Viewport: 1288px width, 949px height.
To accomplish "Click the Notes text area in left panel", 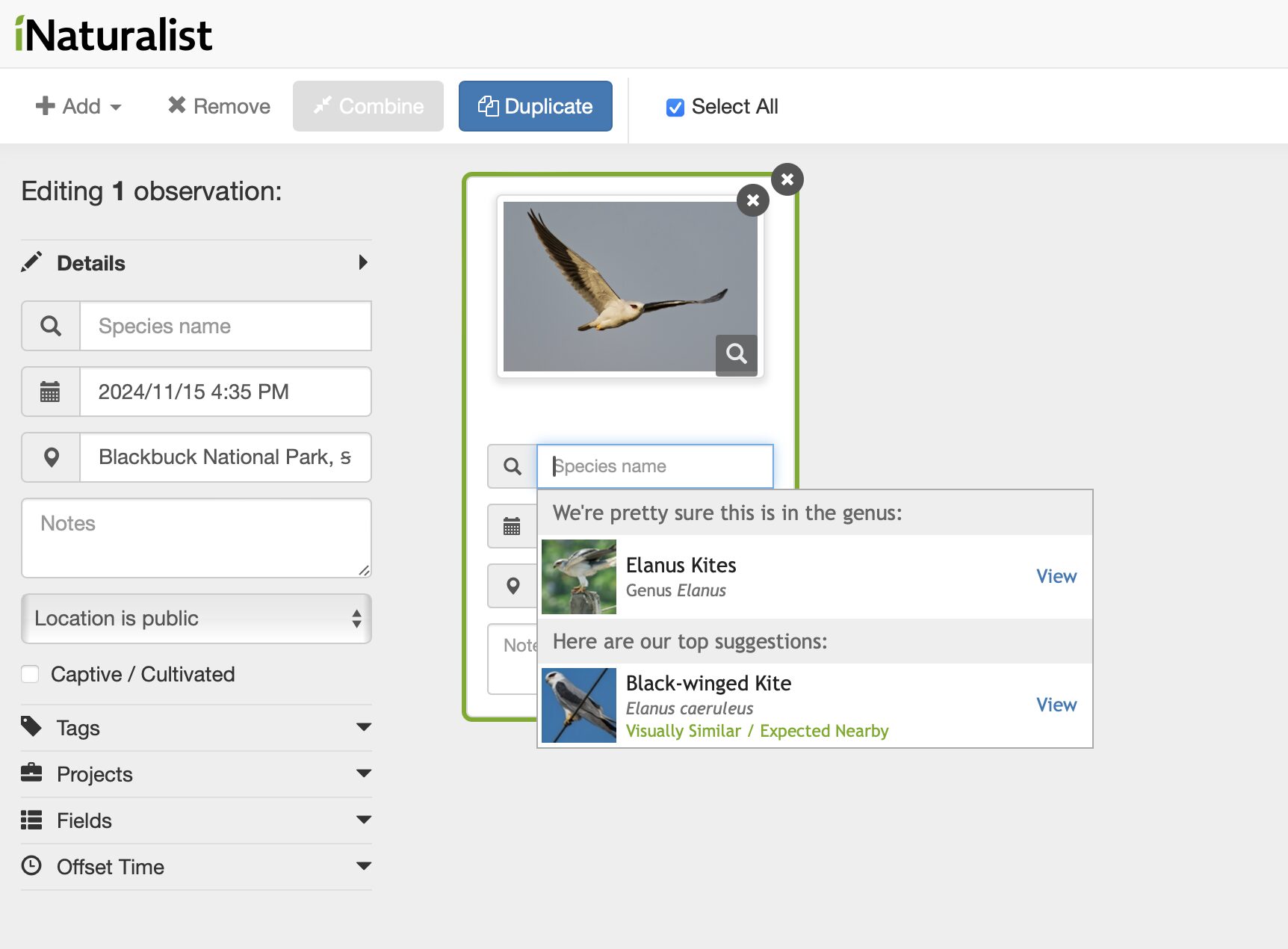I will click(196, 538).
